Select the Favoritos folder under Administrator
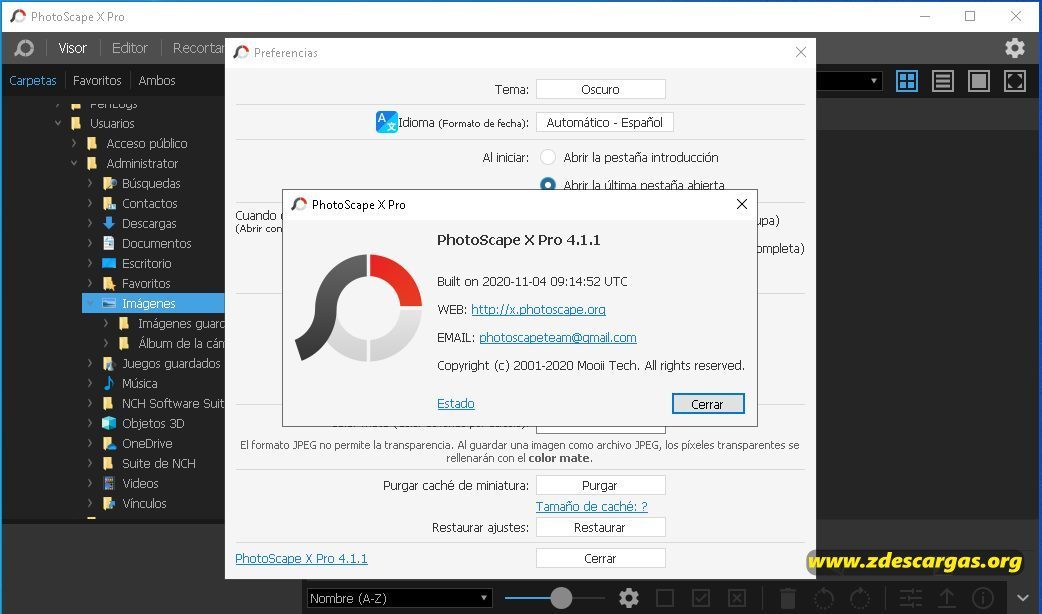 [x=146, y=283]
